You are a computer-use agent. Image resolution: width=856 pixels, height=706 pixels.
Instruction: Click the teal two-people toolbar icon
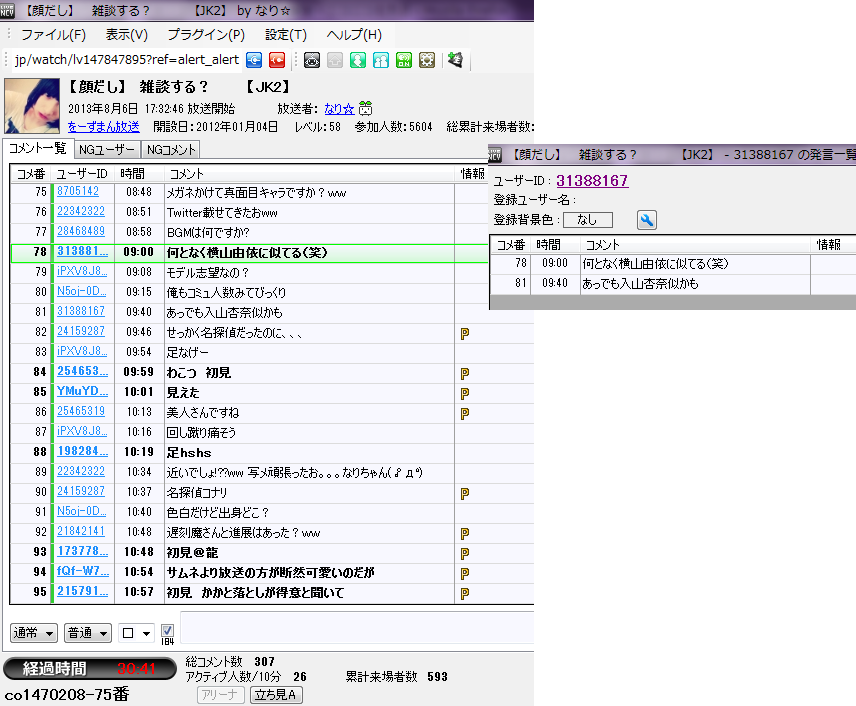(381, 60)
